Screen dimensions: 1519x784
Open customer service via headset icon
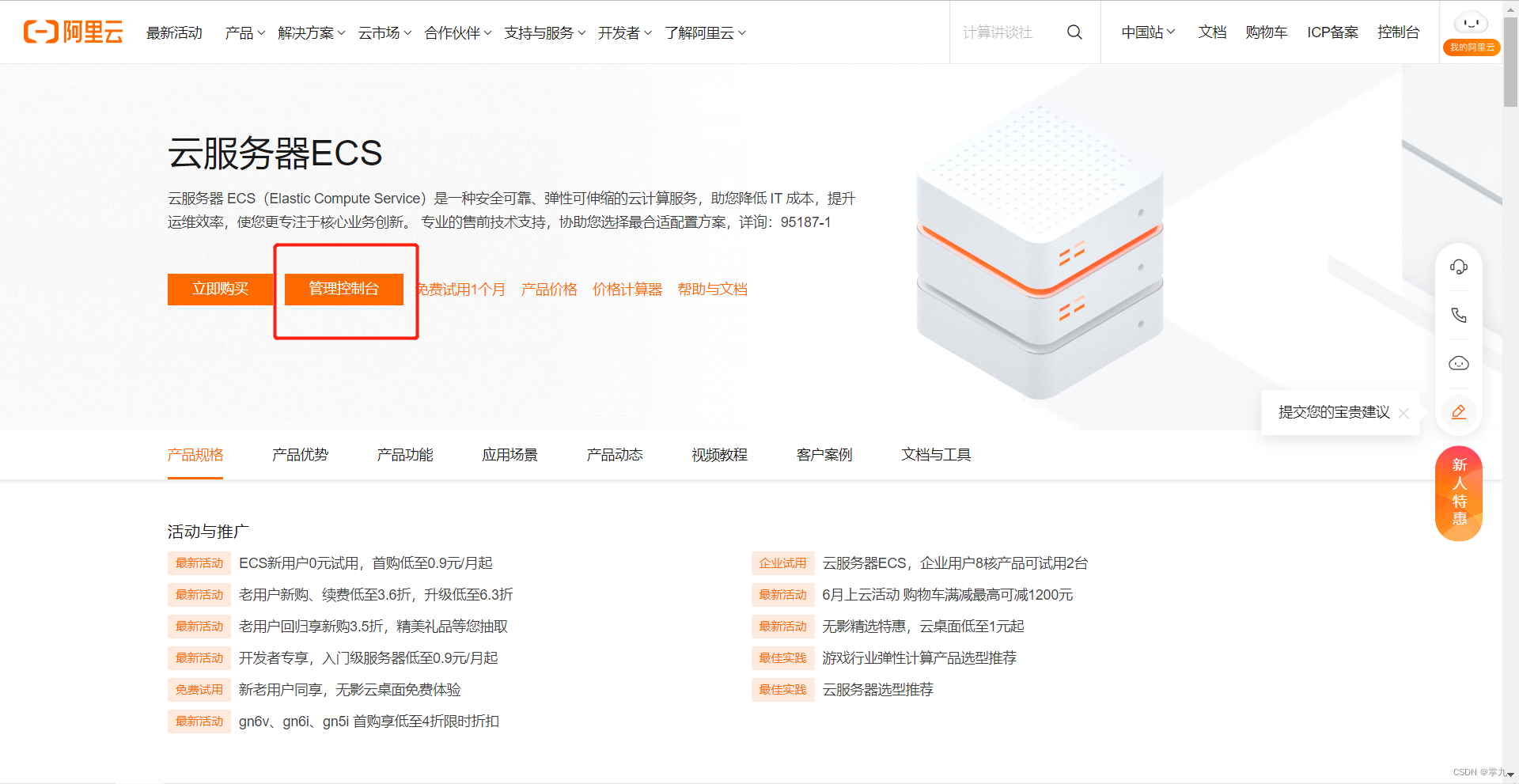[x=1459, y=267]
